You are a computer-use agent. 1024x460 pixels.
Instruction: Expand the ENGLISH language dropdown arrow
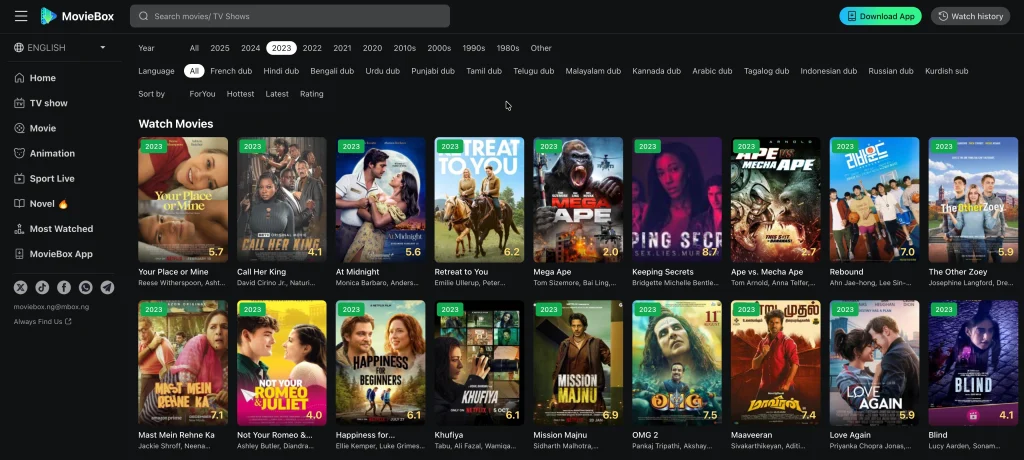pyautogui.click(x=103, y=48)
